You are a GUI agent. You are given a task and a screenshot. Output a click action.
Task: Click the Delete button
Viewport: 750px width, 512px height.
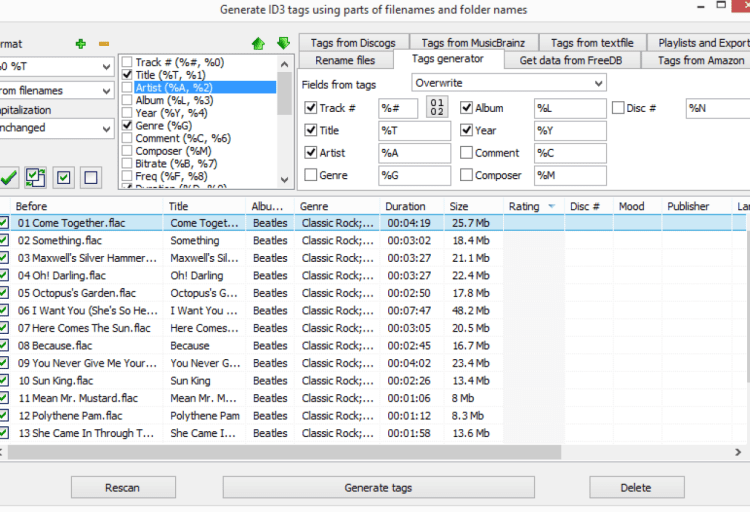coord(636,488)
